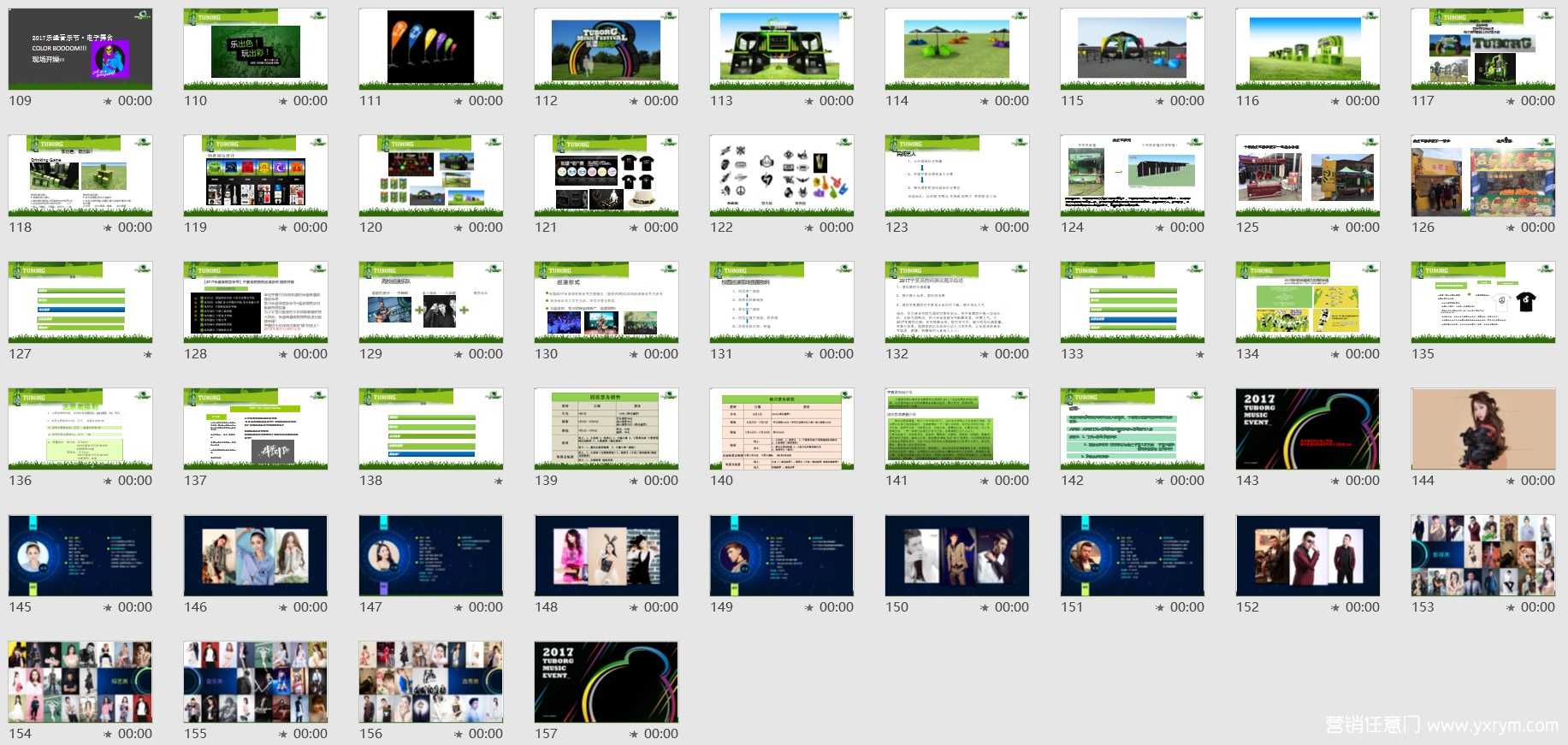Click the slide number label 137

196,481
